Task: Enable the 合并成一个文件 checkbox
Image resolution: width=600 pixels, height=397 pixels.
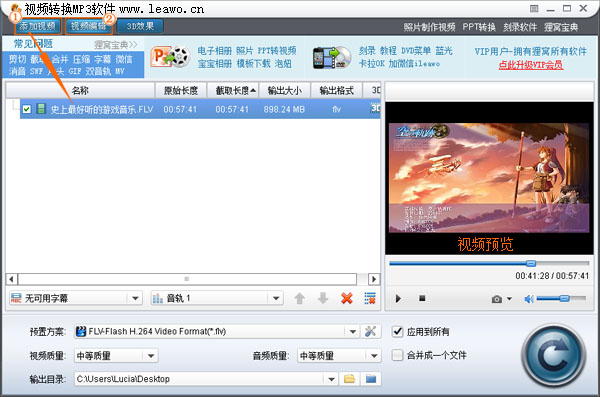Action: (398, 355)
